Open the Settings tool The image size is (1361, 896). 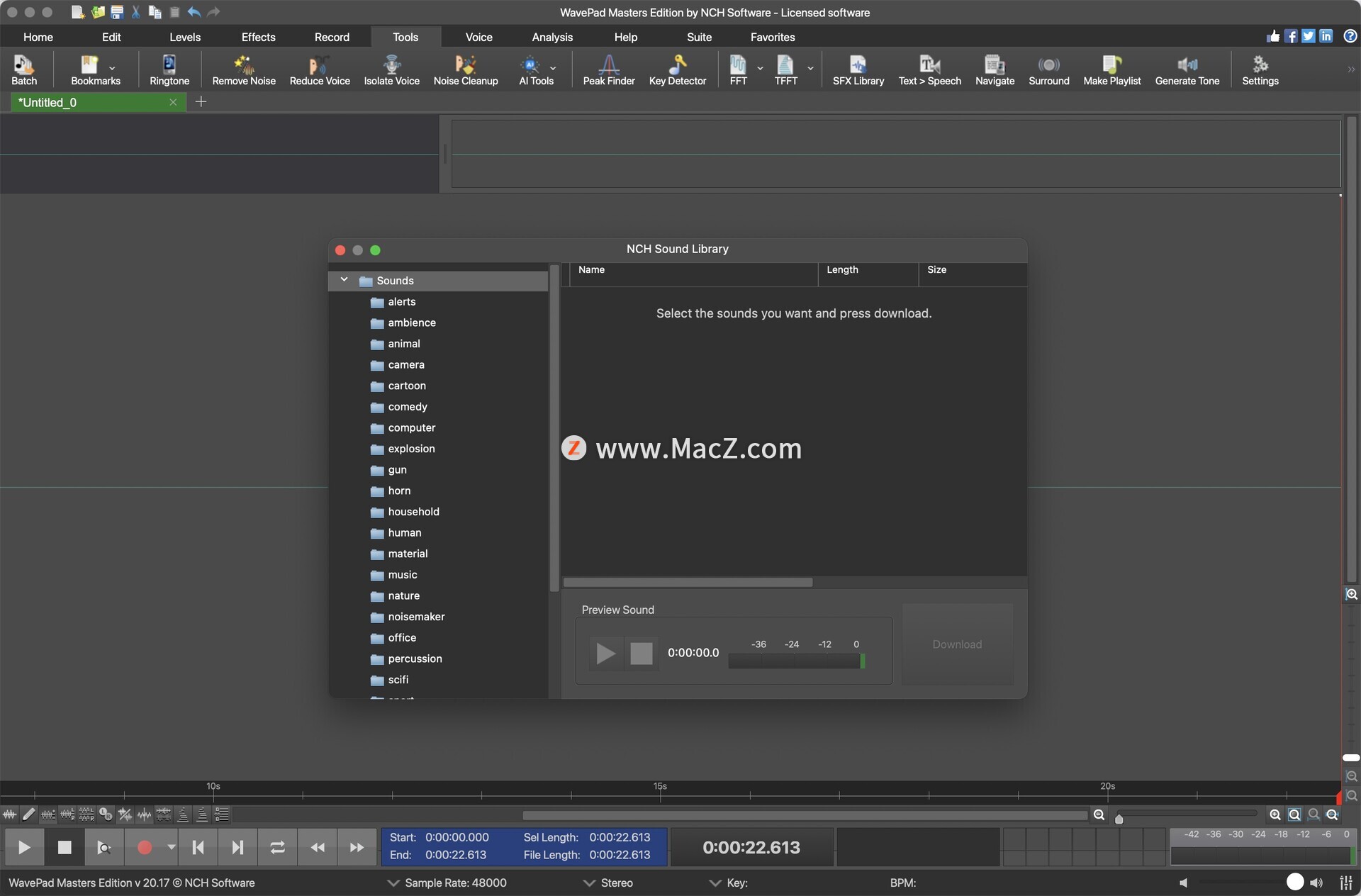1260,70
